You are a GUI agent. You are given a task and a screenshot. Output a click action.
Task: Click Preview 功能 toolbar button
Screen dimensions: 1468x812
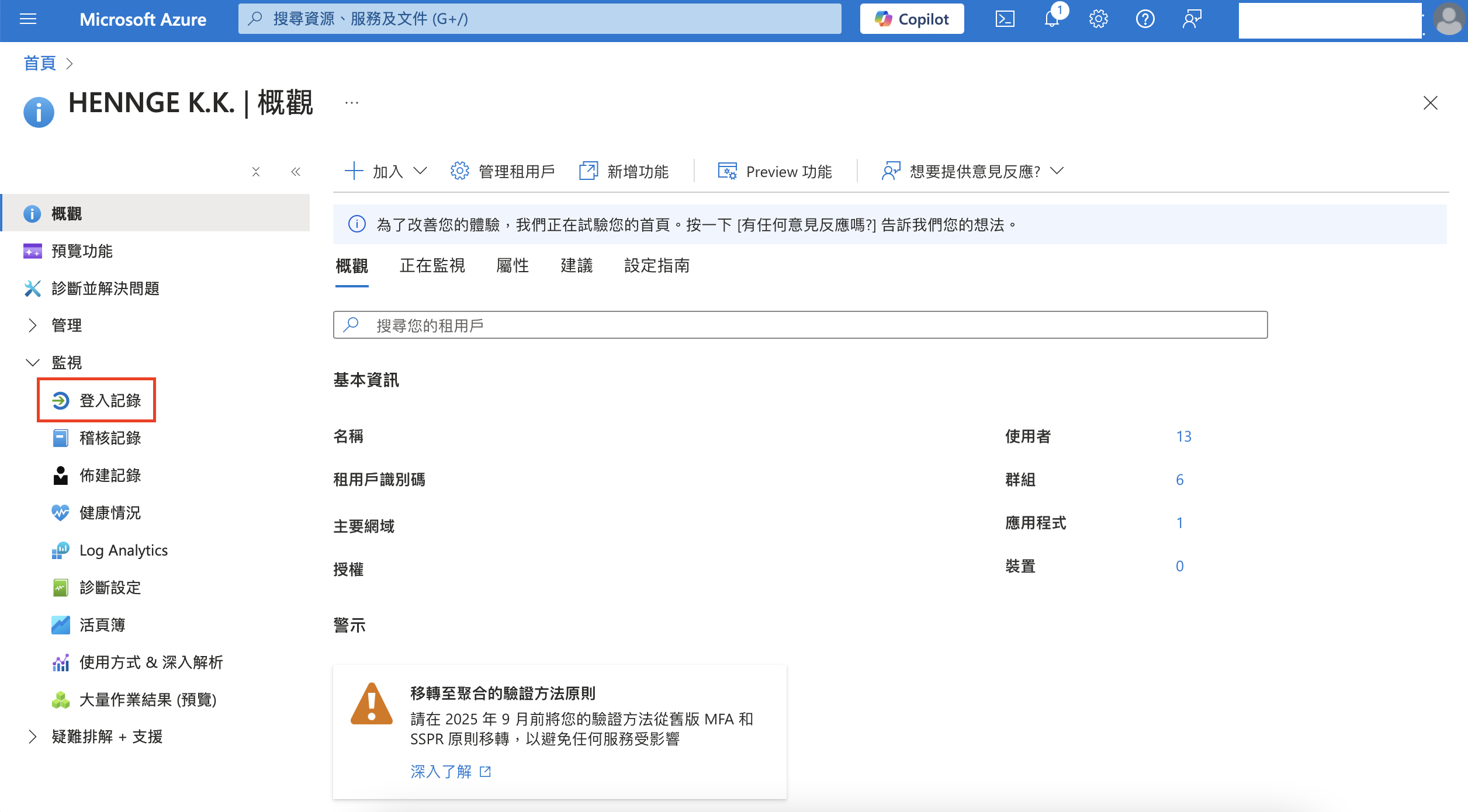point(774,172)
